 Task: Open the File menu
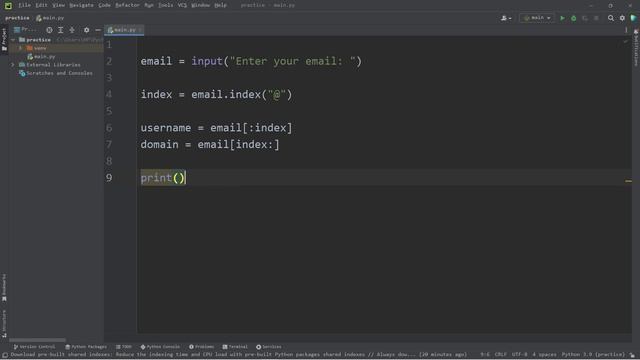pyautogui.click(x=24, y=5)
